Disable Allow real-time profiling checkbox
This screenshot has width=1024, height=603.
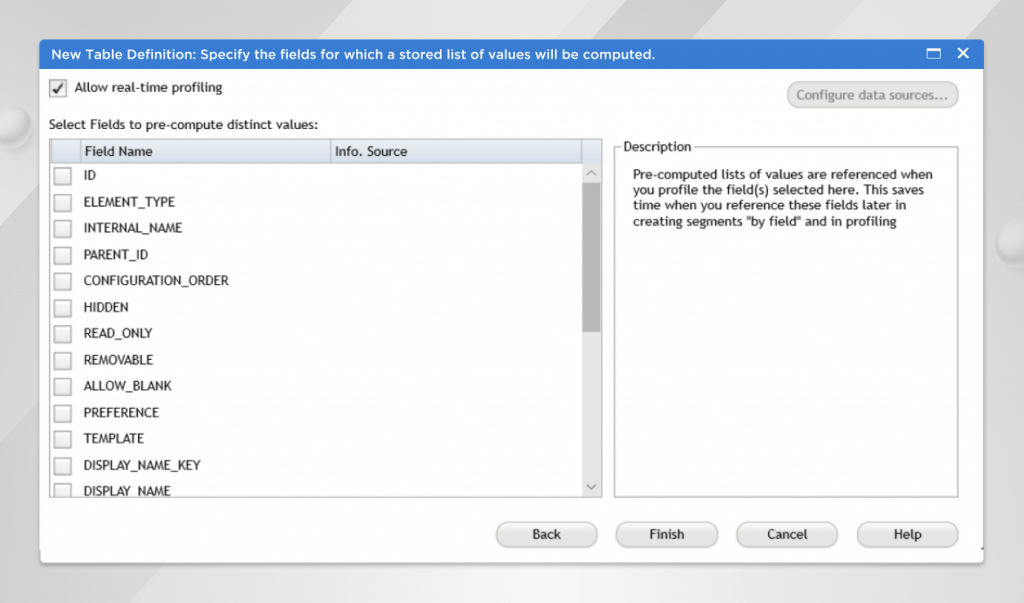pos(58,88)
